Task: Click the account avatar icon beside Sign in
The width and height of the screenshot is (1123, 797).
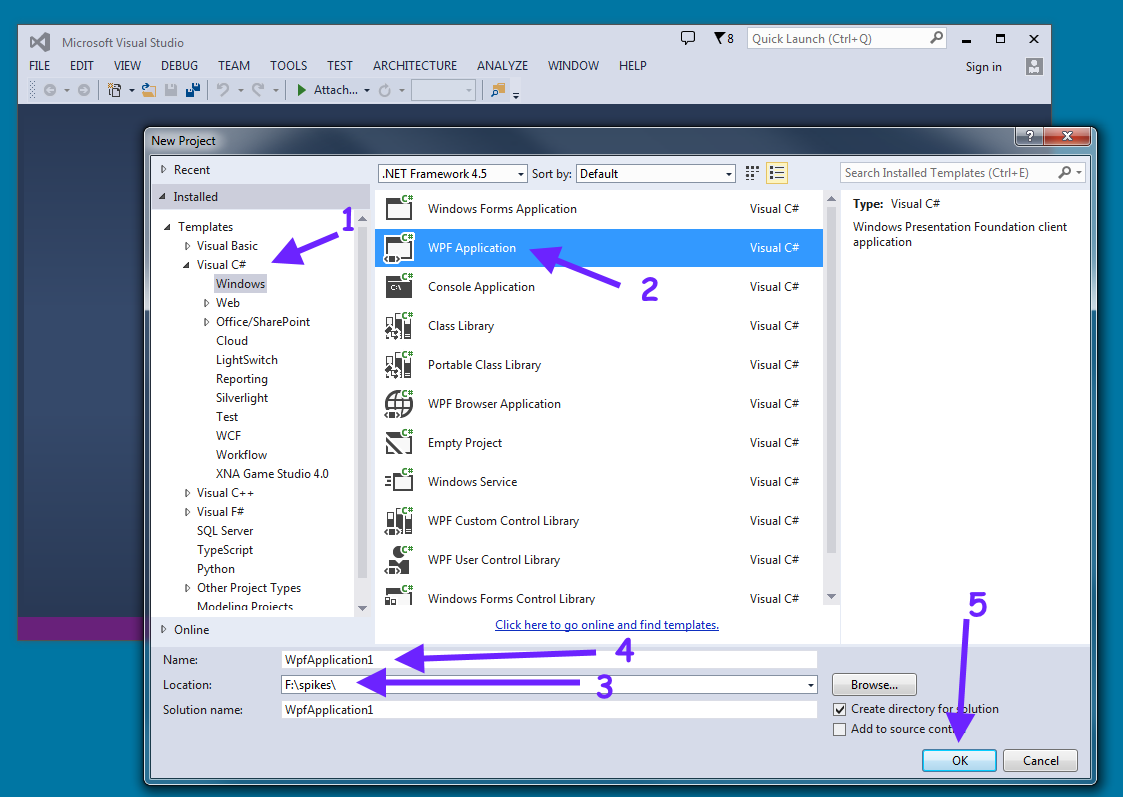Action: [1033, 67]
